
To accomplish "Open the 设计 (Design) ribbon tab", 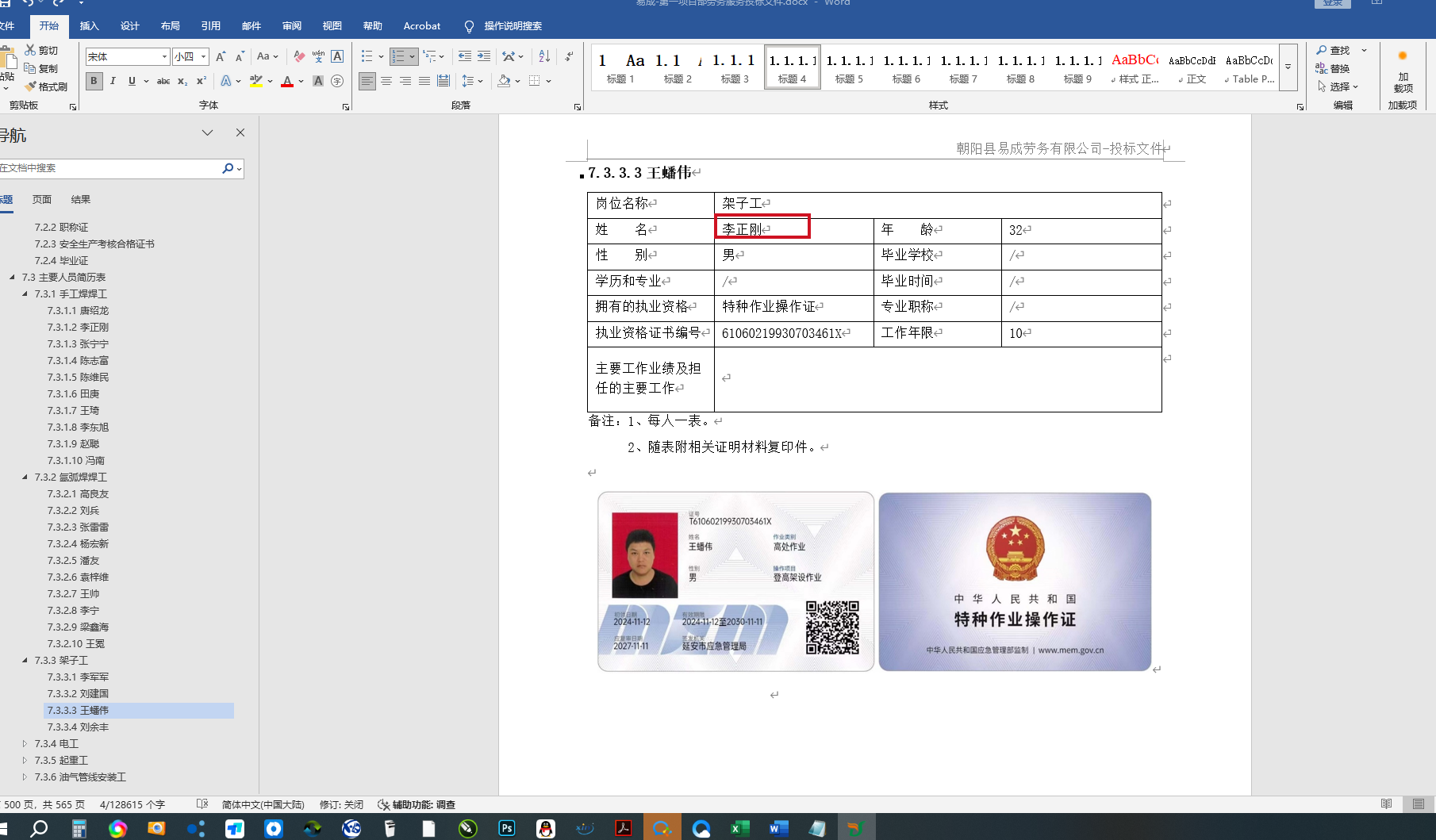I will (130, 26).
